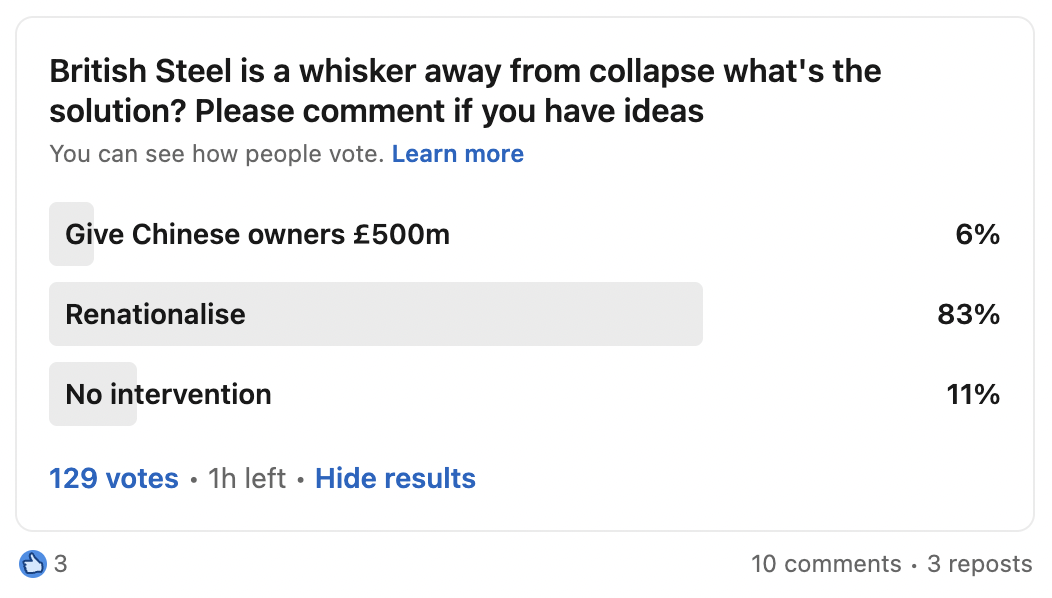
Task: Open the 10 comments thread
Action: (x=826, y=564)
